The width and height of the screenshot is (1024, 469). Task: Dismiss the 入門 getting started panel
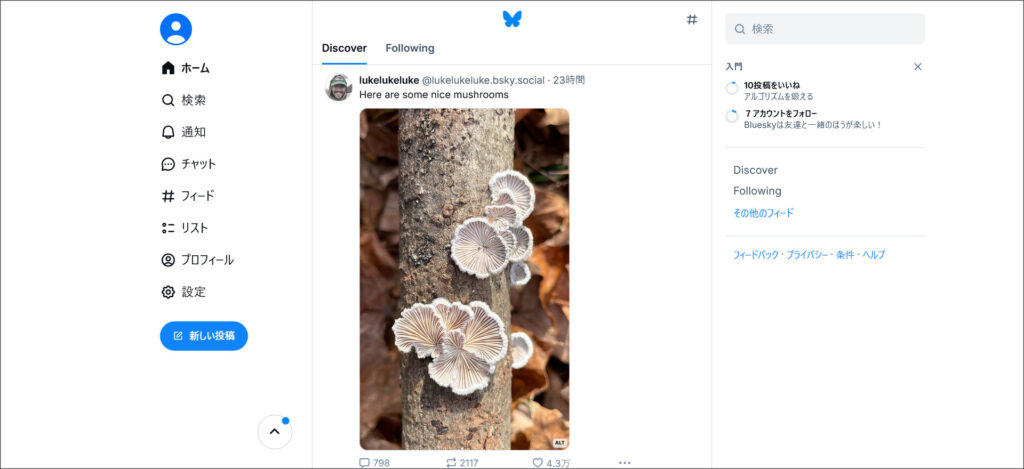coord(918,67)
